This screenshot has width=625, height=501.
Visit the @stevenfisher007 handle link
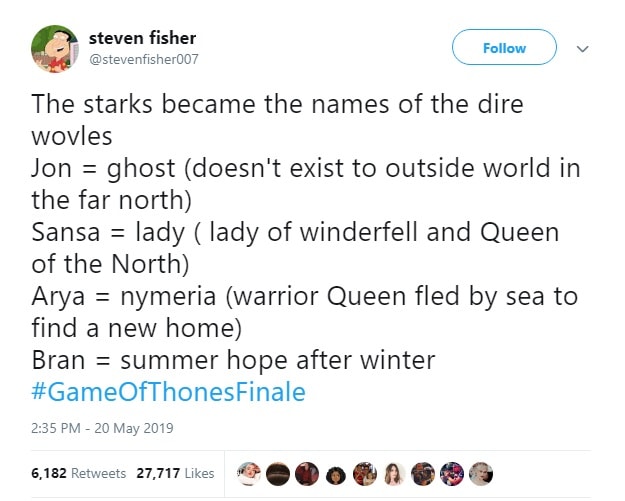click(143, 59)
